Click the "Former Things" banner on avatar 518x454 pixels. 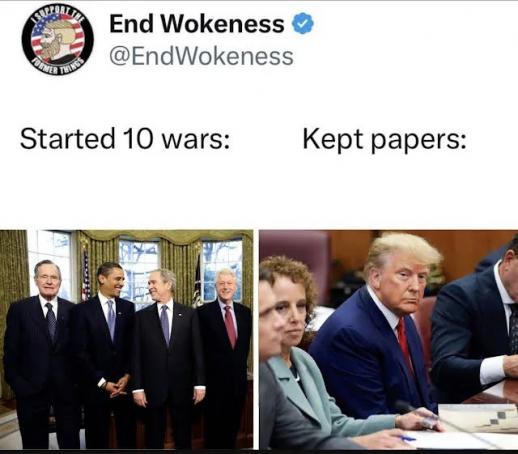tap(57, 66)
